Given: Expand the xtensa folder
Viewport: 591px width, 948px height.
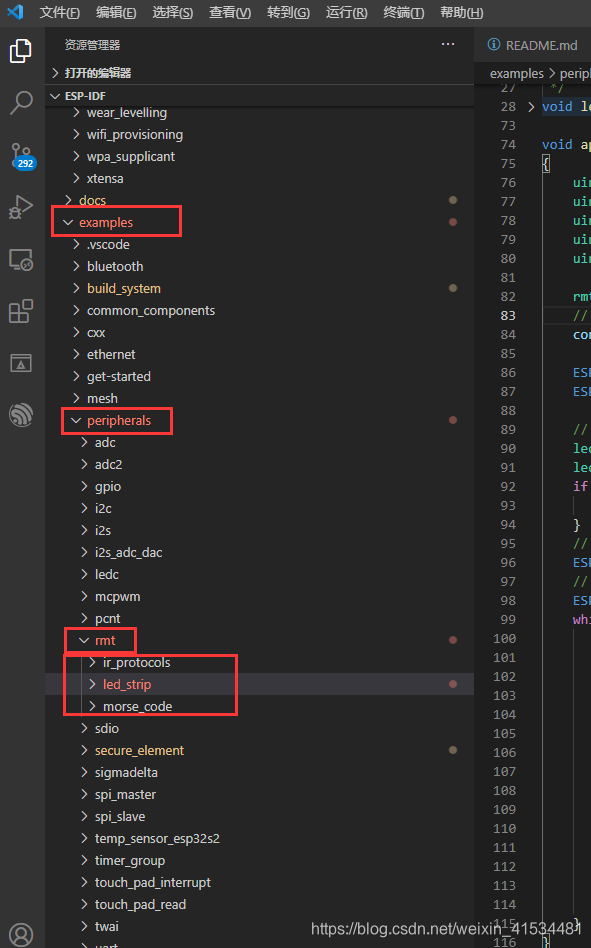Looking at the screenshot, I should click(x=260, y=178).
